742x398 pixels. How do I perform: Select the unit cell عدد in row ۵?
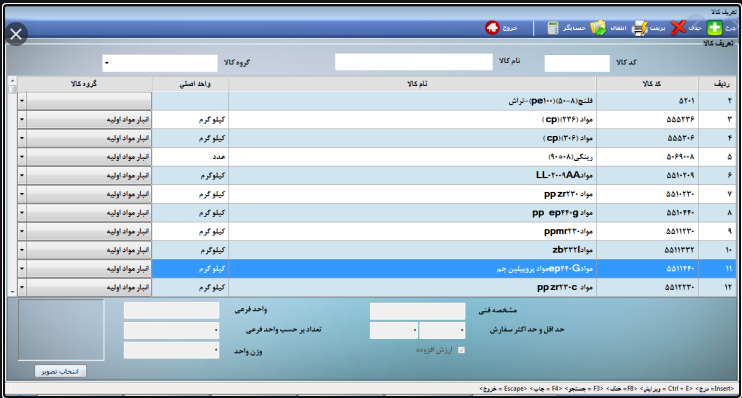point(190,157)
